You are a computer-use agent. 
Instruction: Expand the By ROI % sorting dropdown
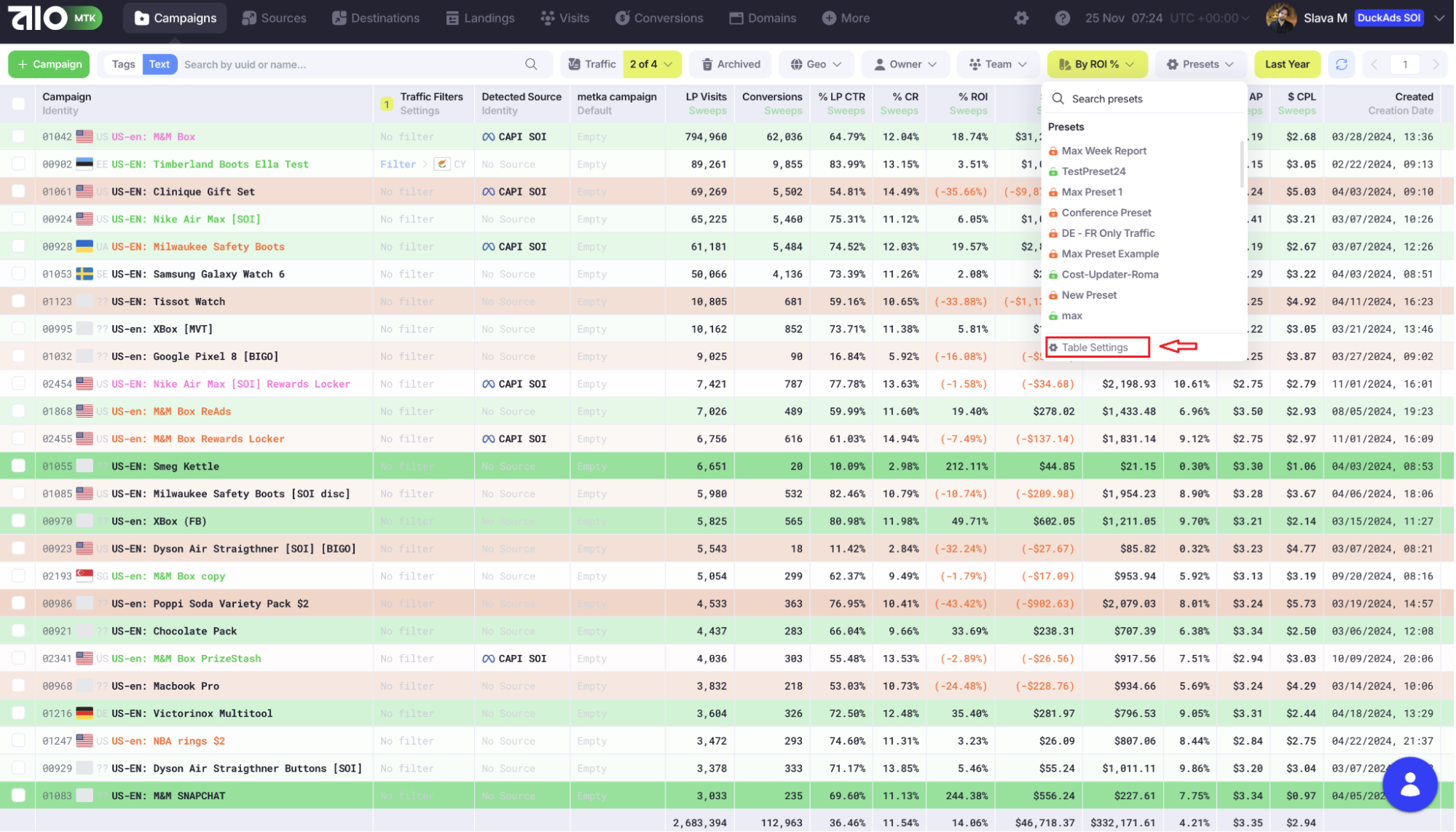click(1096, 64)
